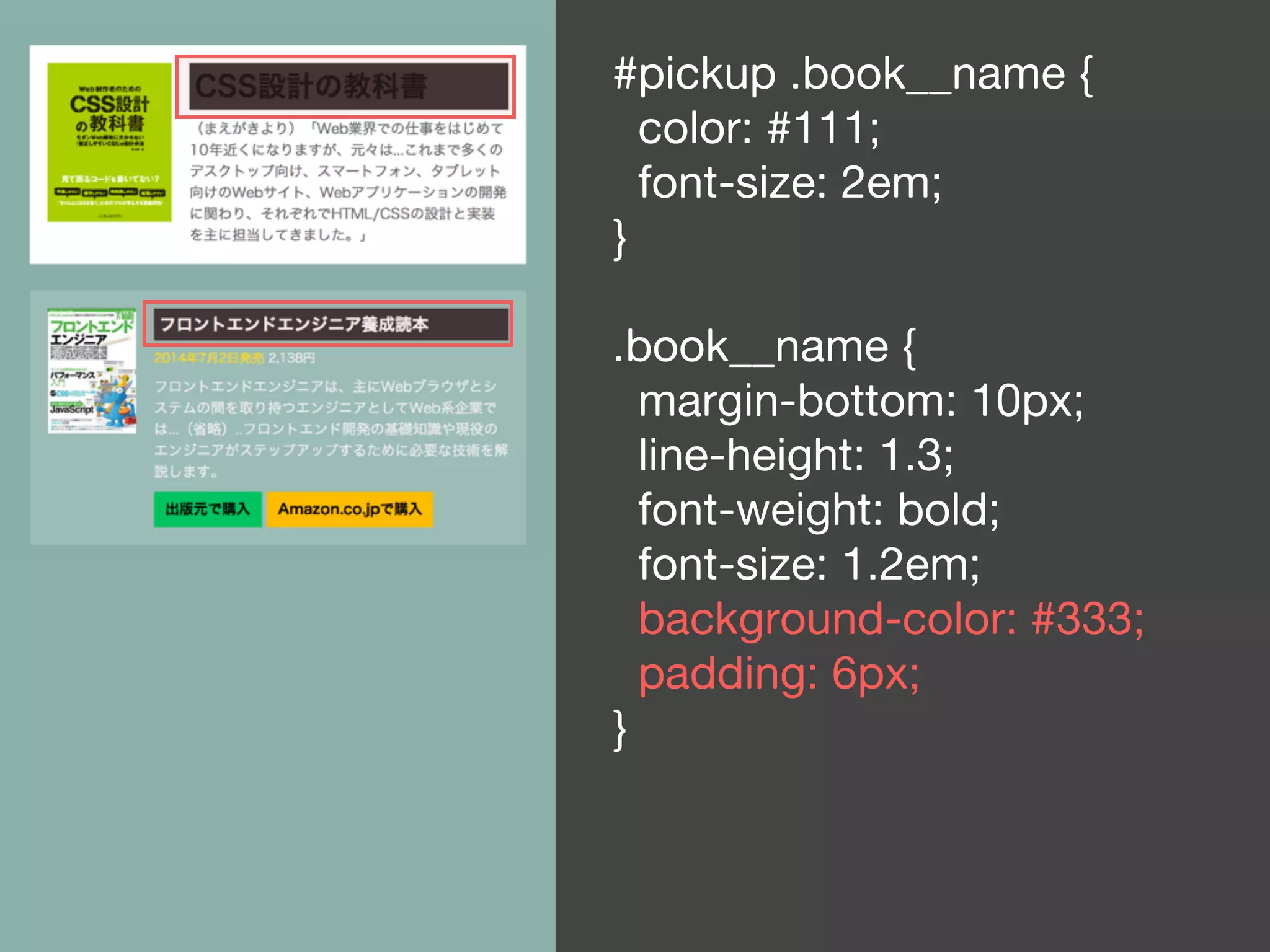Click the 'line-height: 1.3;' code line
Viewport: 1270px width, 952px height.
click(x=796, y=456)
